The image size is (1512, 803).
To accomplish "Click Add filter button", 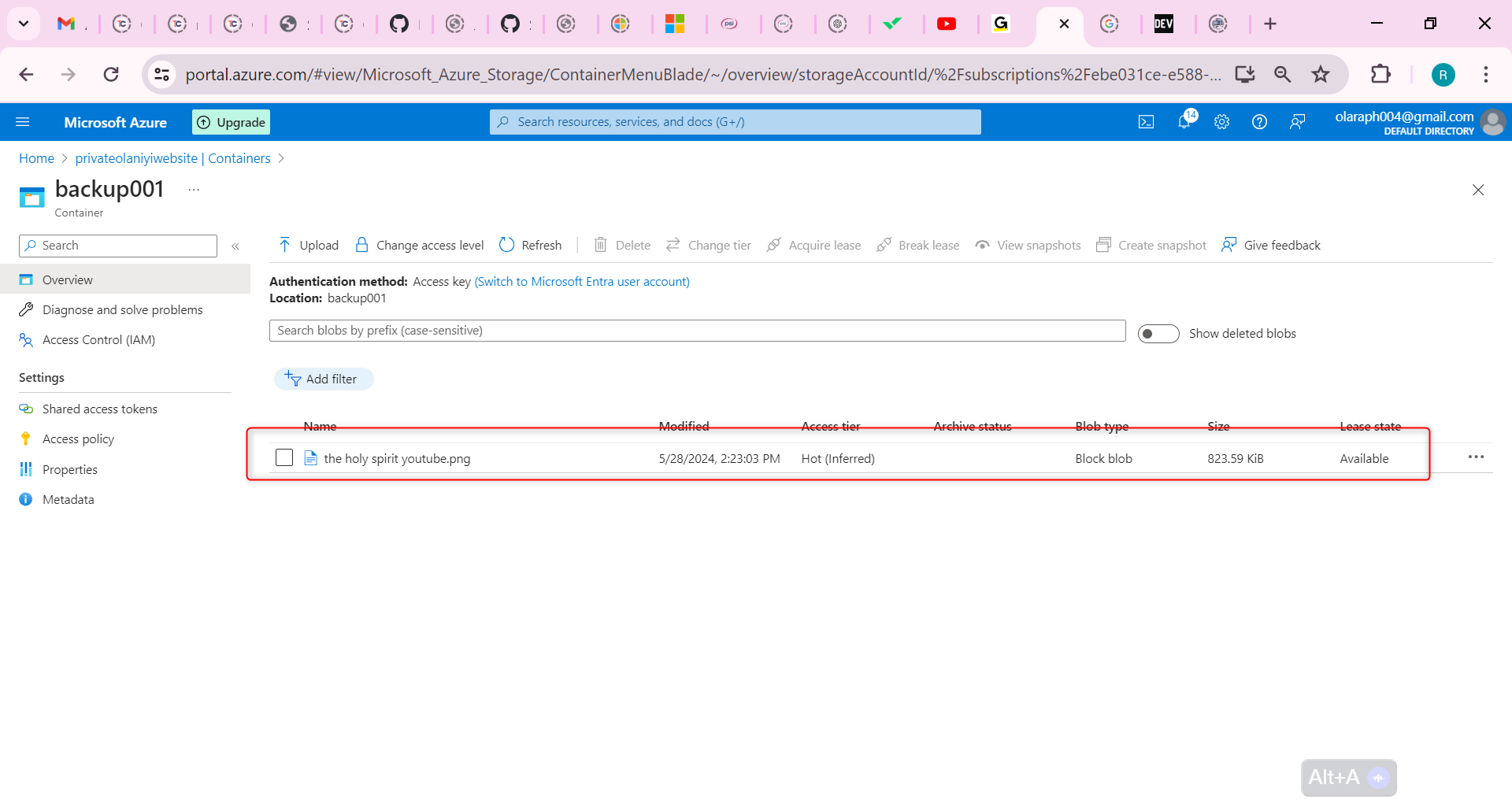I will pos(324,379).
